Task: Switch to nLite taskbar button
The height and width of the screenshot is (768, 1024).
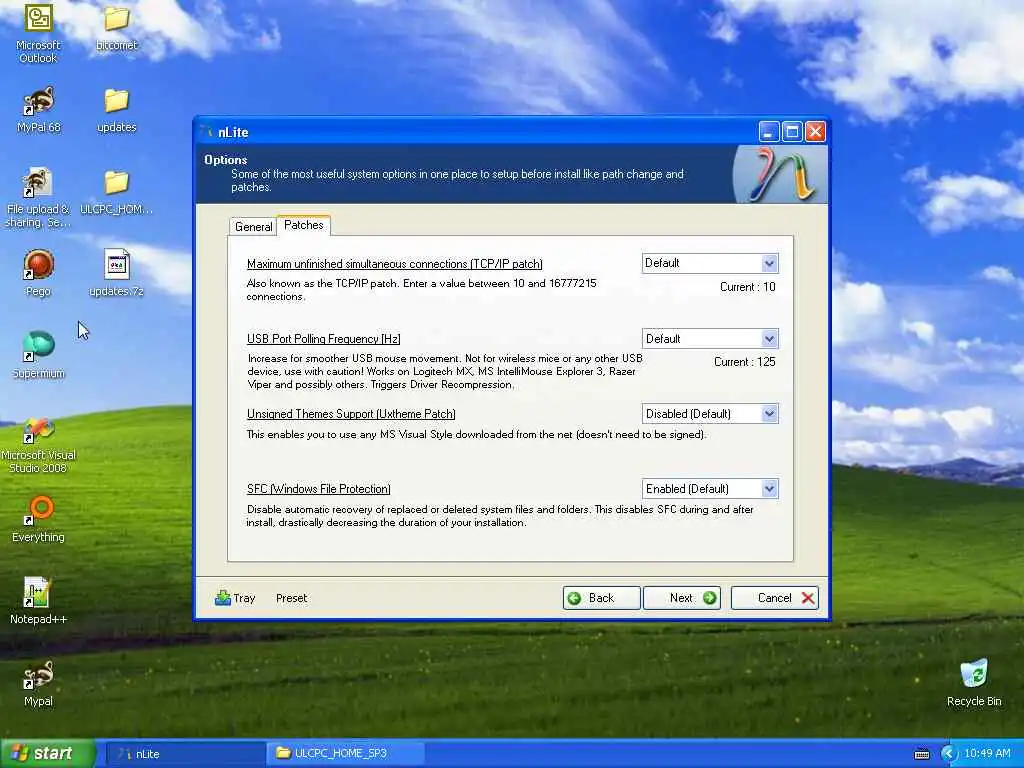Action: point(185,754)
